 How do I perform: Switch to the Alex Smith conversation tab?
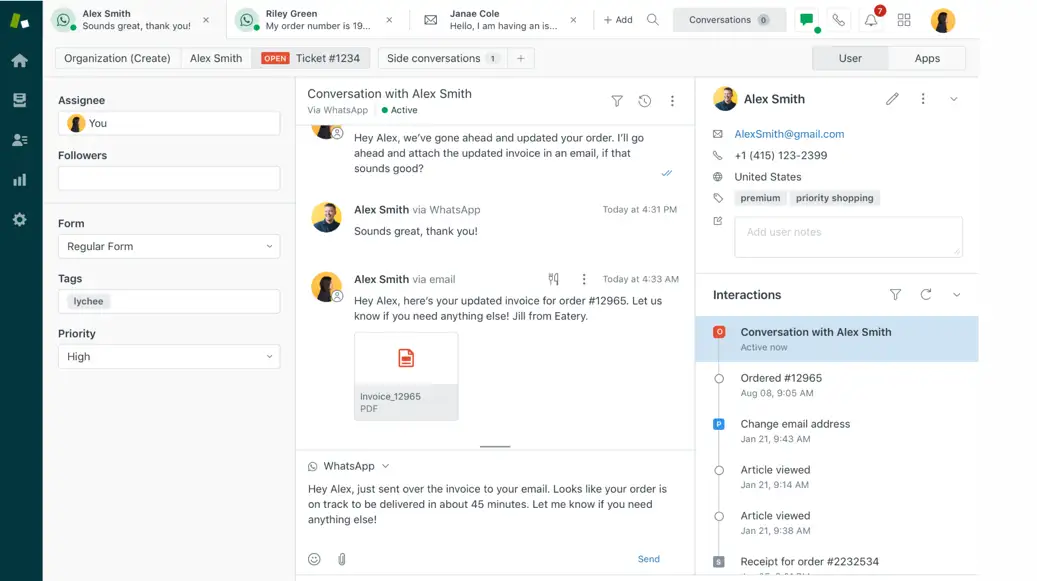[x=133, y=20]
